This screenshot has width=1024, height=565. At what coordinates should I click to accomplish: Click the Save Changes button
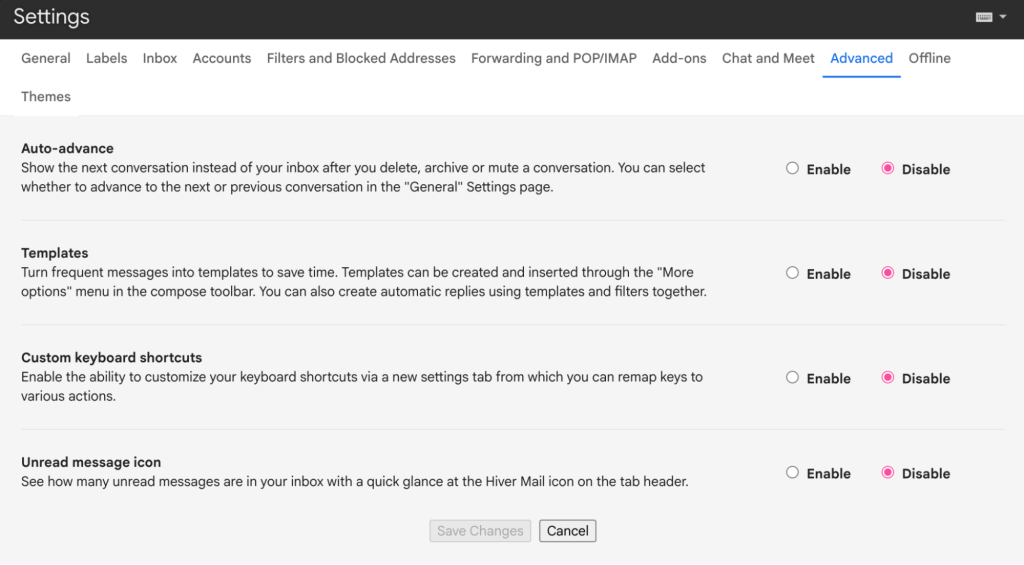(x=480, y=531)
